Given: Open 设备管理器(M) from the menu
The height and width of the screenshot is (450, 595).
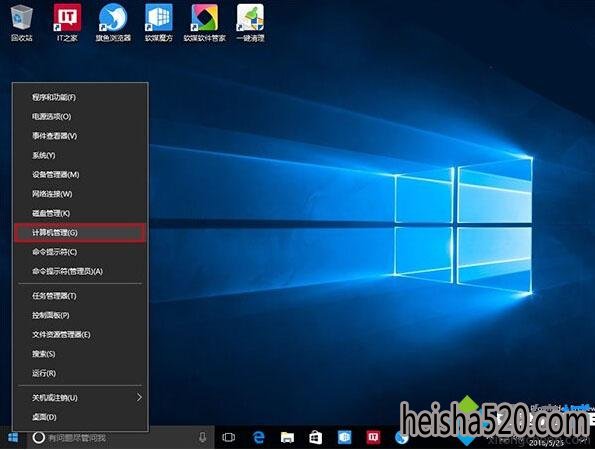Looking at the screenshot, I should pyautogui.click(x=80, y=175).
